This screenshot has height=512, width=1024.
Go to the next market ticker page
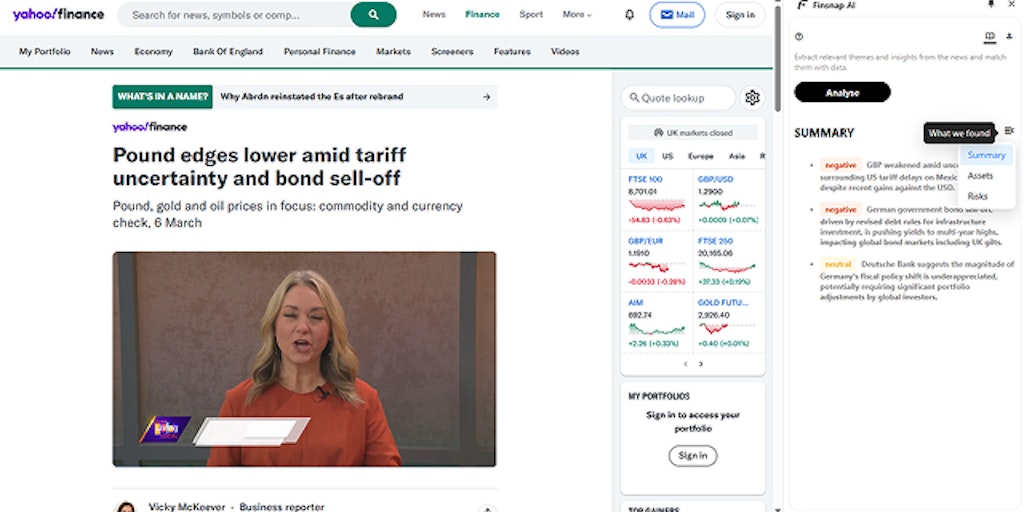[x=701, y=364]
